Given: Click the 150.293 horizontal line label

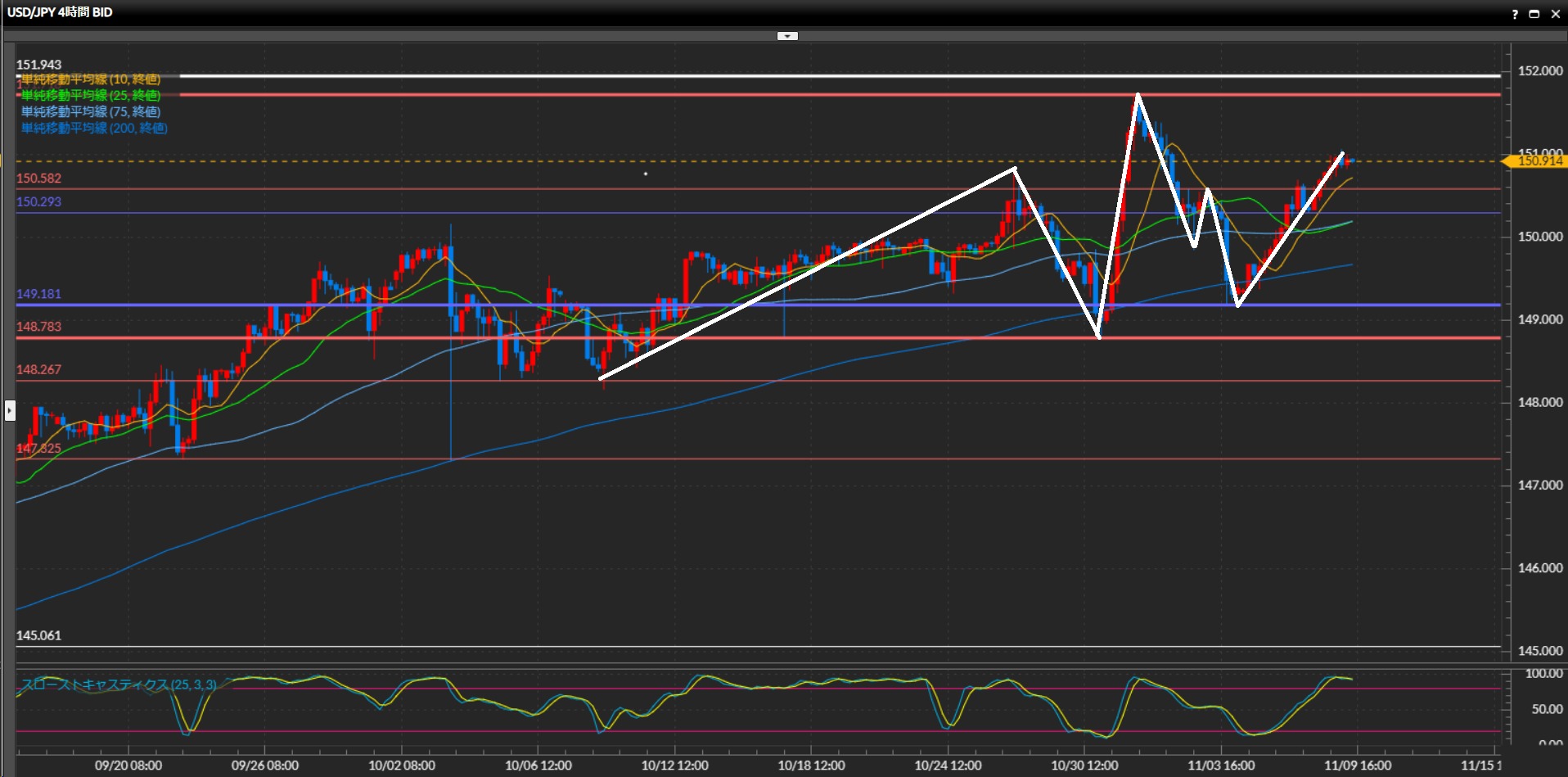Looking at the screenshot, I should [38, 201].
